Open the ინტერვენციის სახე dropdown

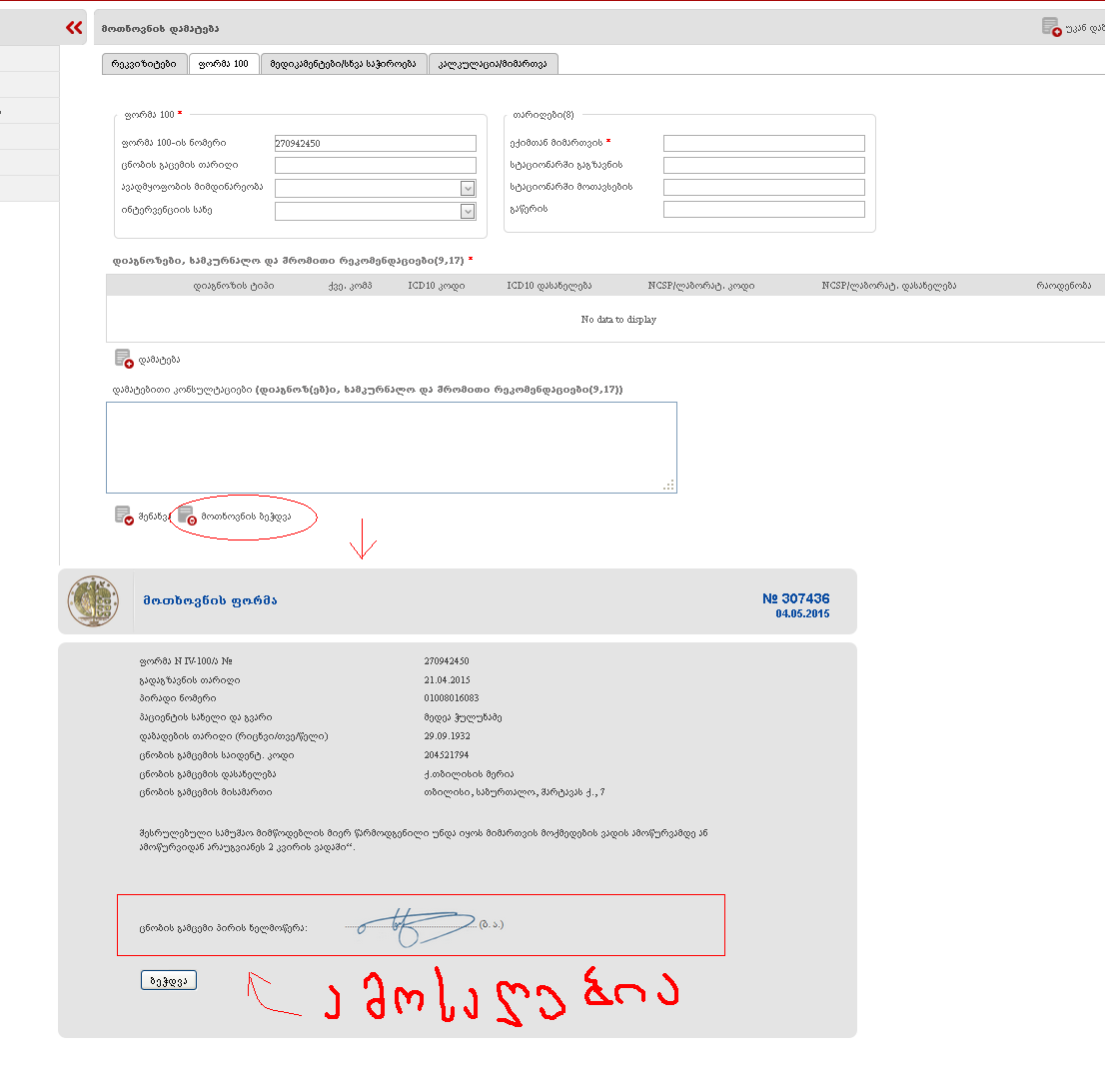tap(467, 211)
